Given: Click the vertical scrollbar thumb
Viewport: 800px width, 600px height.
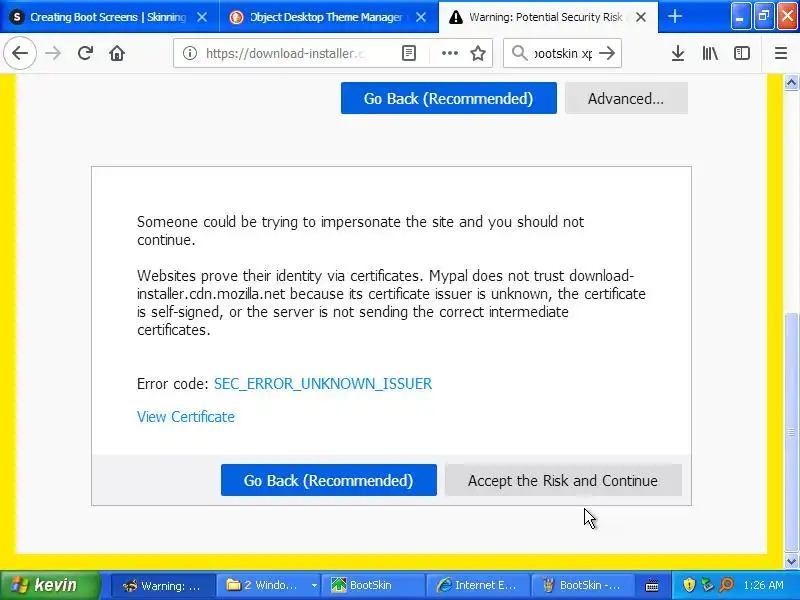Looking at the screenshot, I should pos(791,432).
